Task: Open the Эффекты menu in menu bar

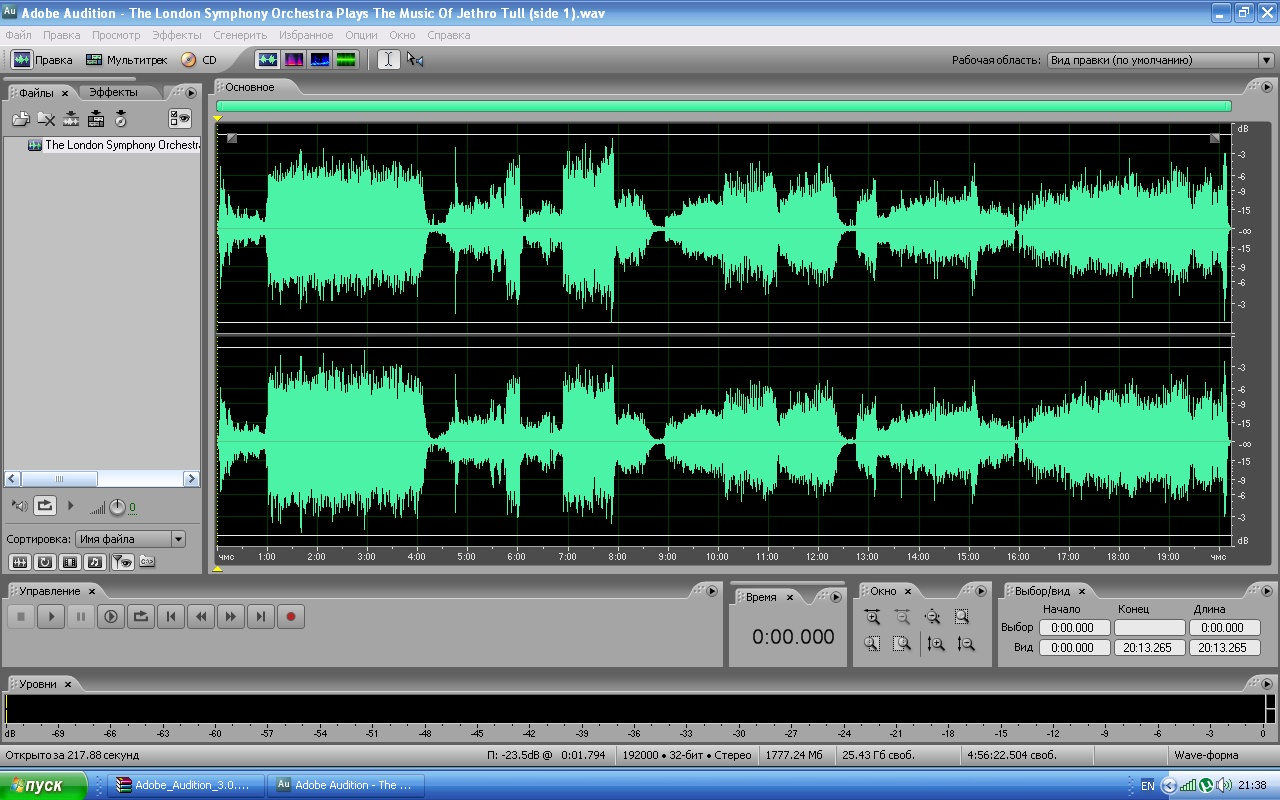Action: click(x=176, y=35)
